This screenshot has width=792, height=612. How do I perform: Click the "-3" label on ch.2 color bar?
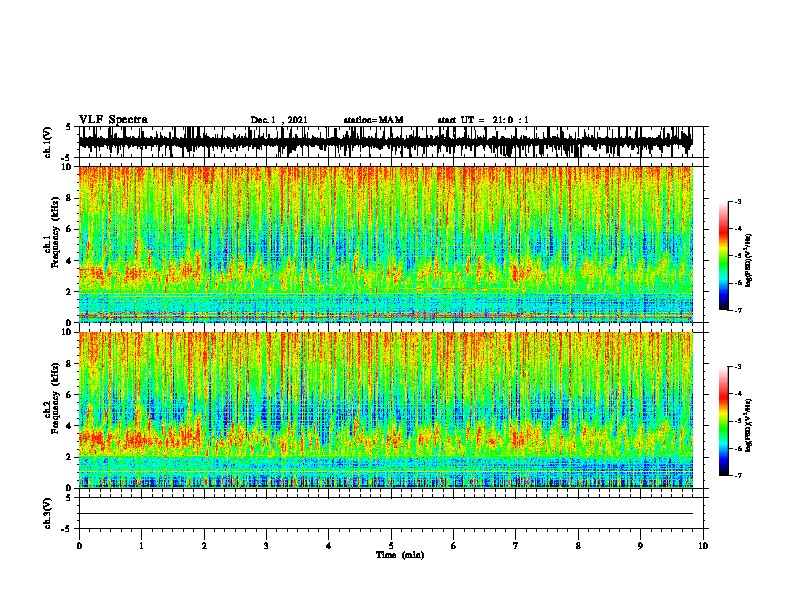(738, 367)
